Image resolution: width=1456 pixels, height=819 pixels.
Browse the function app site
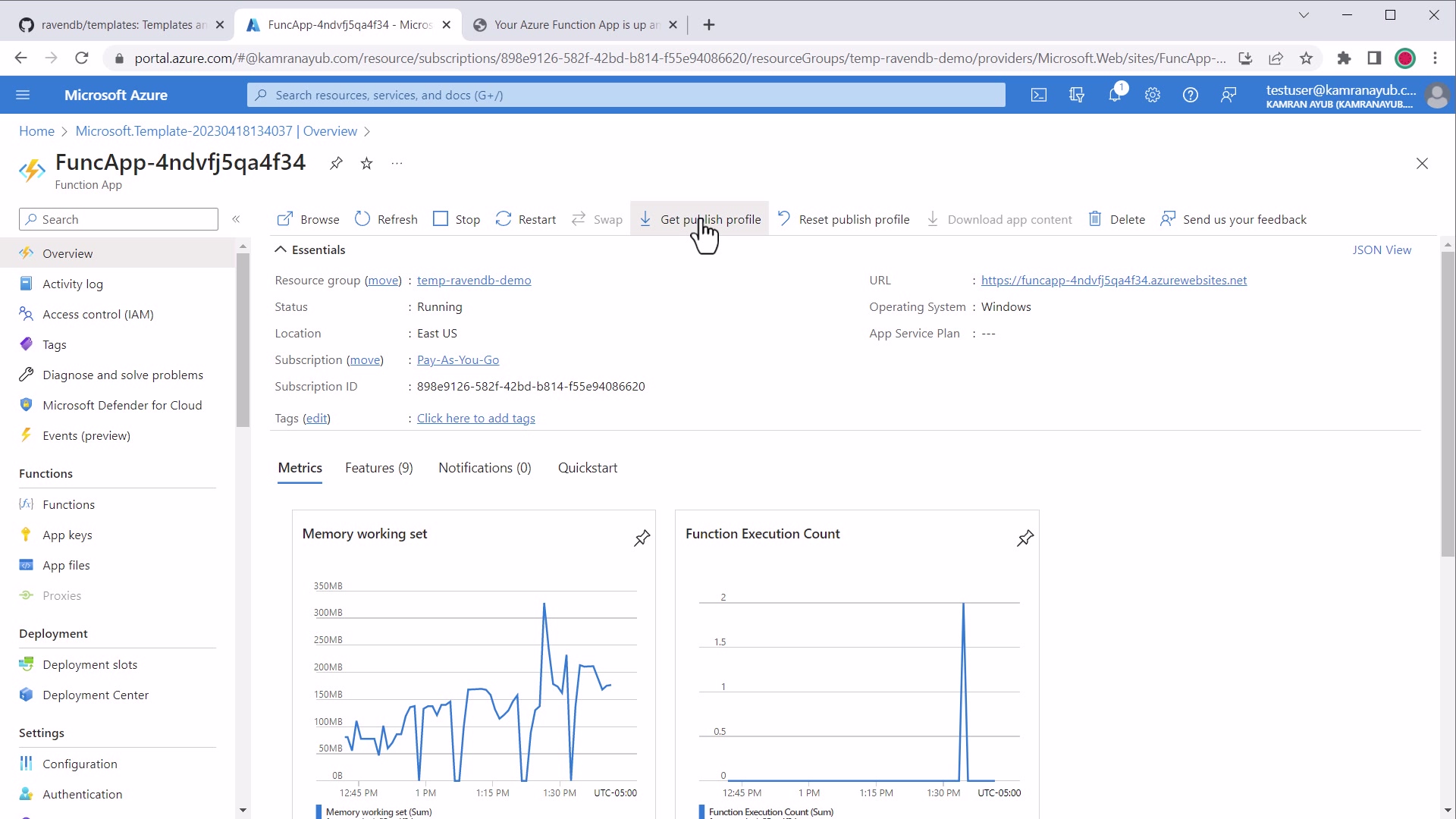[x=308, y=219]
